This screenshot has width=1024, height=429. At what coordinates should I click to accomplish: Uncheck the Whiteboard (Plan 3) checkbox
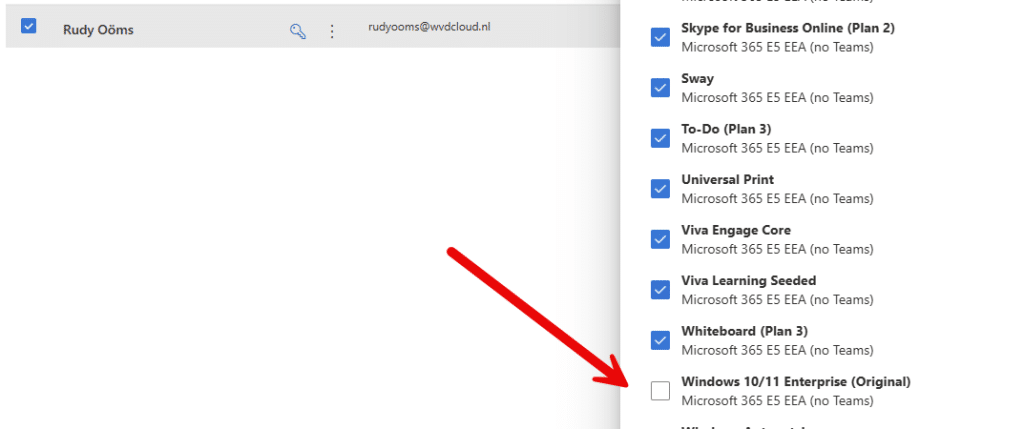coord(660,340)
